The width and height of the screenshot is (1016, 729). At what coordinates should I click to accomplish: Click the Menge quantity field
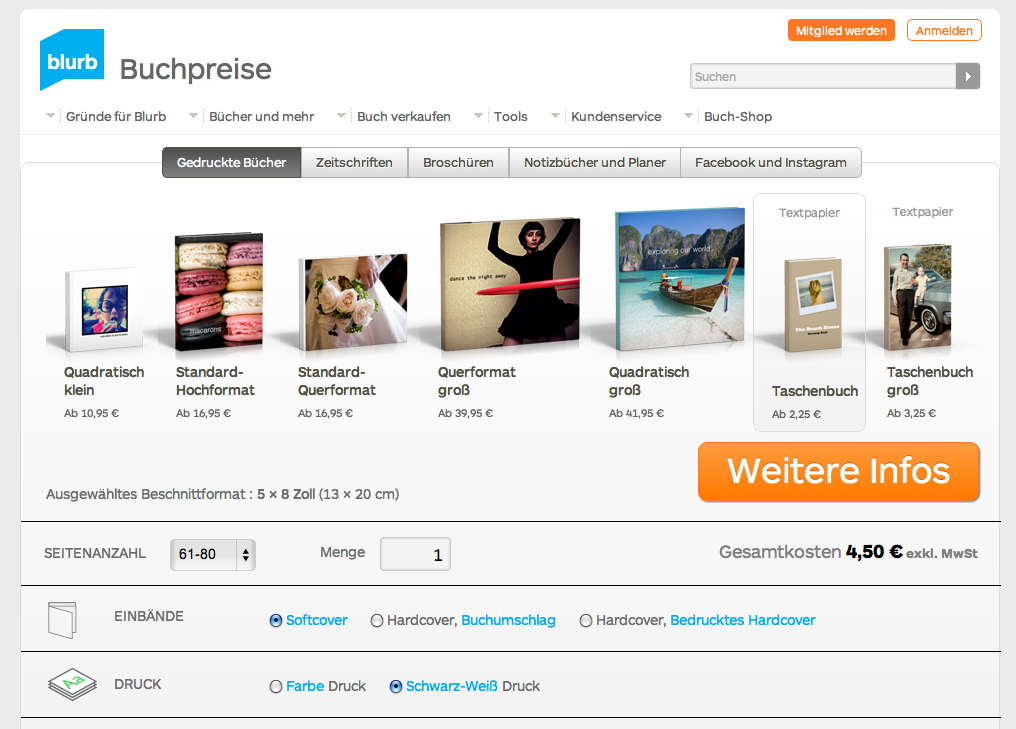click(x=415, y=554)
